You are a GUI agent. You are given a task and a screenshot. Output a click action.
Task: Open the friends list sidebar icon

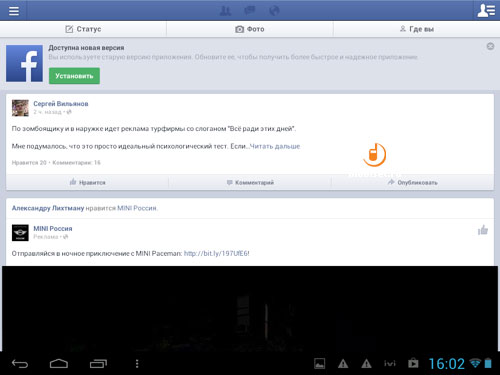[486, 10]
